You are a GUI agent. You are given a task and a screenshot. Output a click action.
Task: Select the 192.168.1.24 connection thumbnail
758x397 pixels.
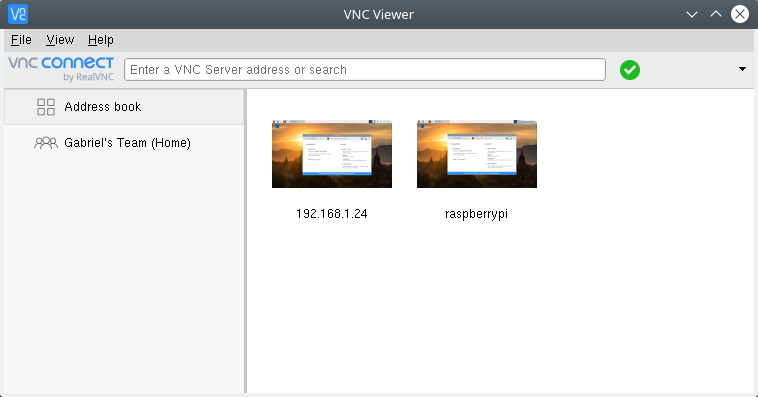pyautogui.click(x=332, y=154)
